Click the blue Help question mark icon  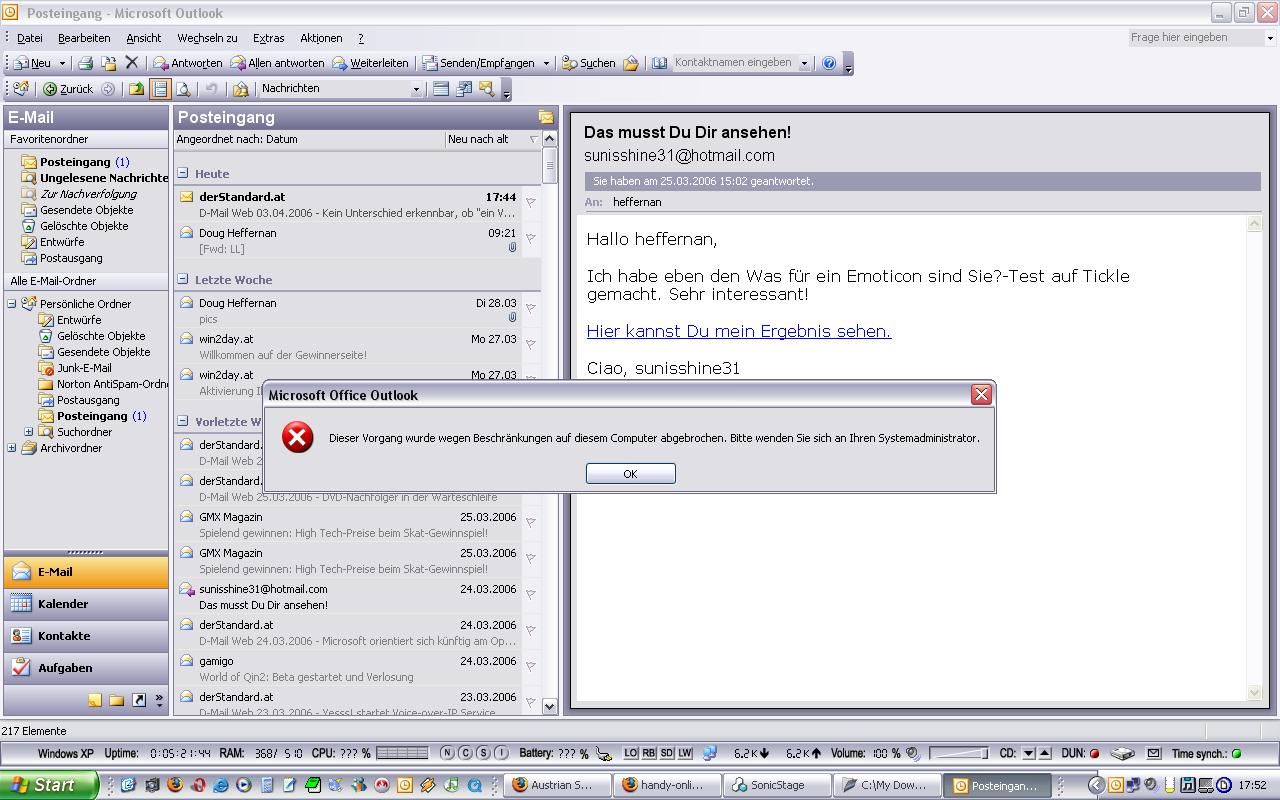click(829, 63)
